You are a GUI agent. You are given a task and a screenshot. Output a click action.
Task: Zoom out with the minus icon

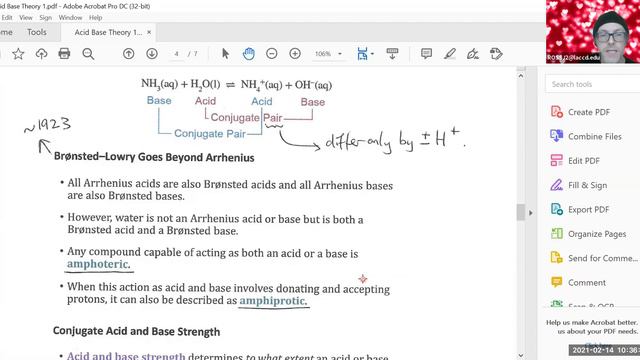click(x=272, y=53)
